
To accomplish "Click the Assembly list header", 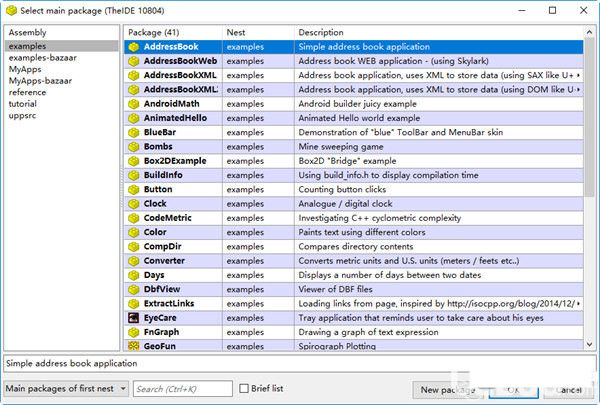I will (x=62, y=33).
